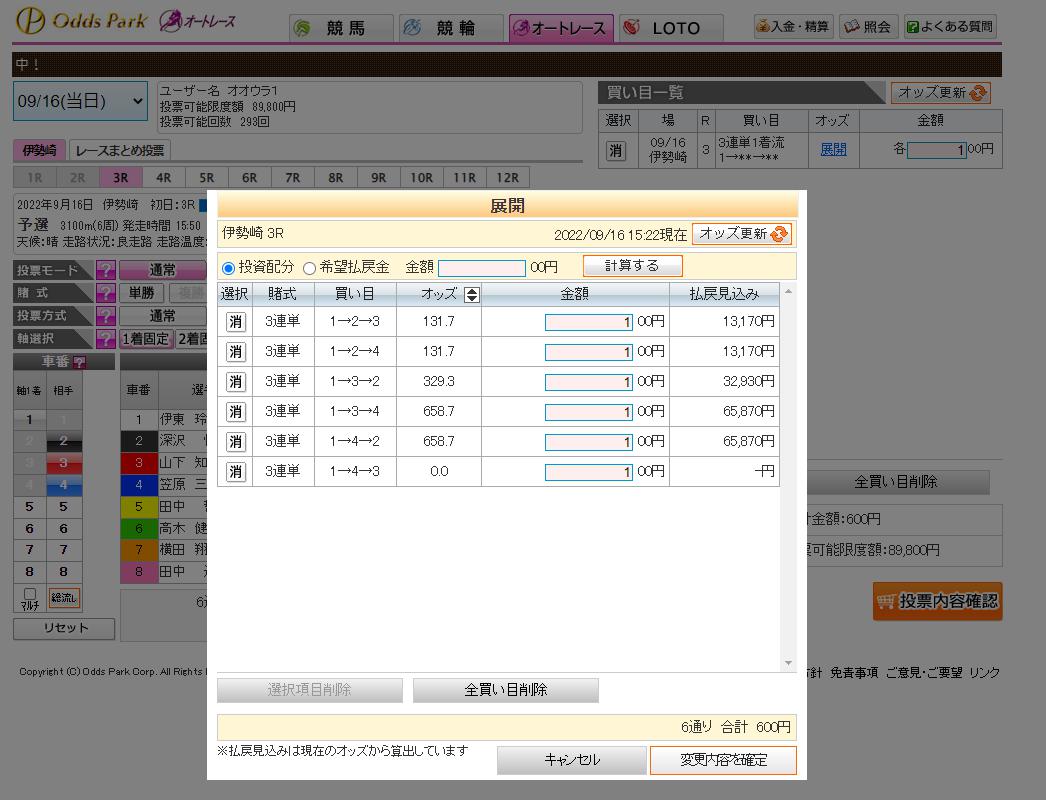Select the 伊勢崎 venue tab
The height and width of the screenshot is (800, 1046).
[39, 150]
